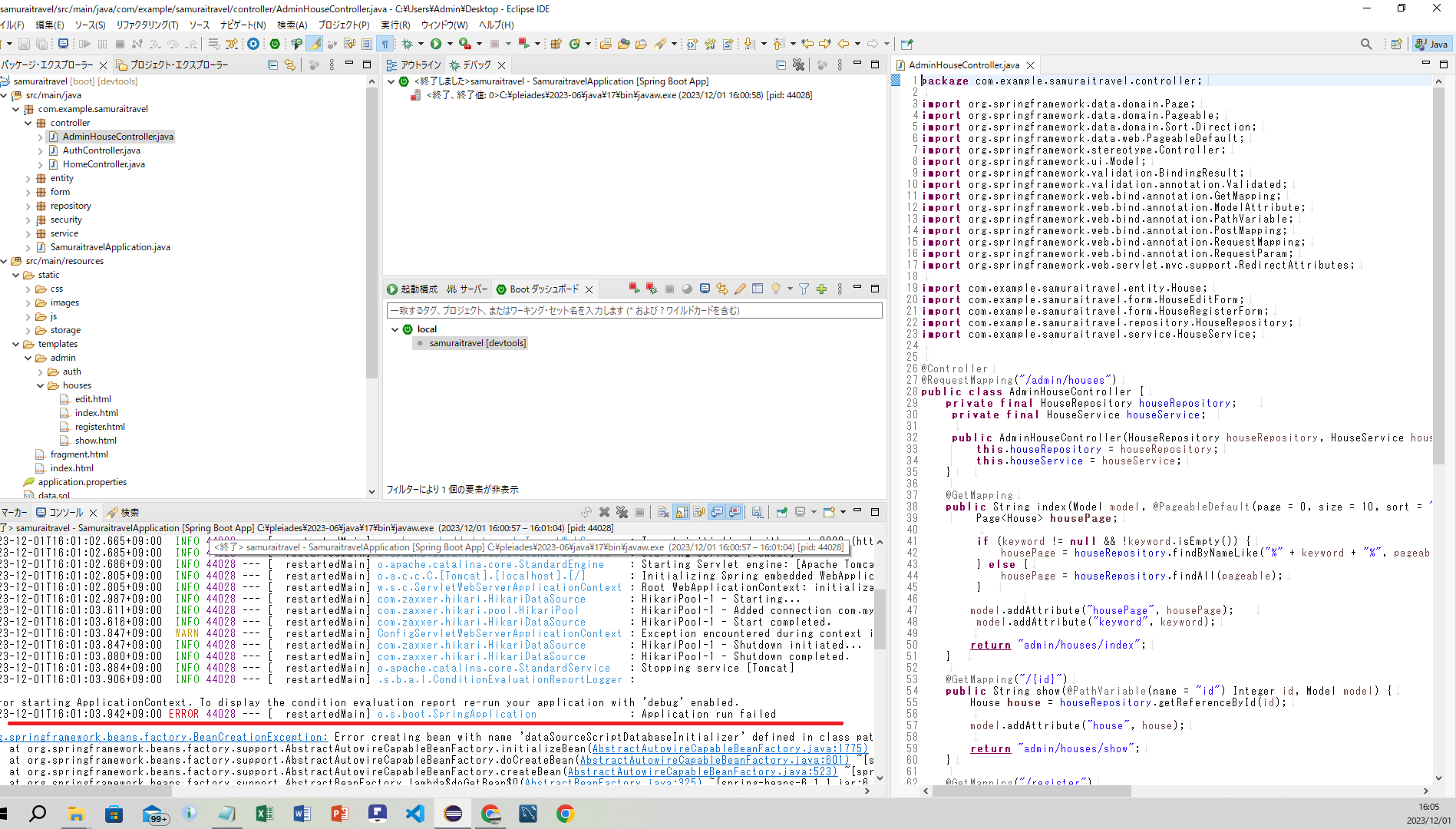The height and width of the screenshot is (829, 1456).
Task: Click Clear Console icon
Action: click(663, 512)
